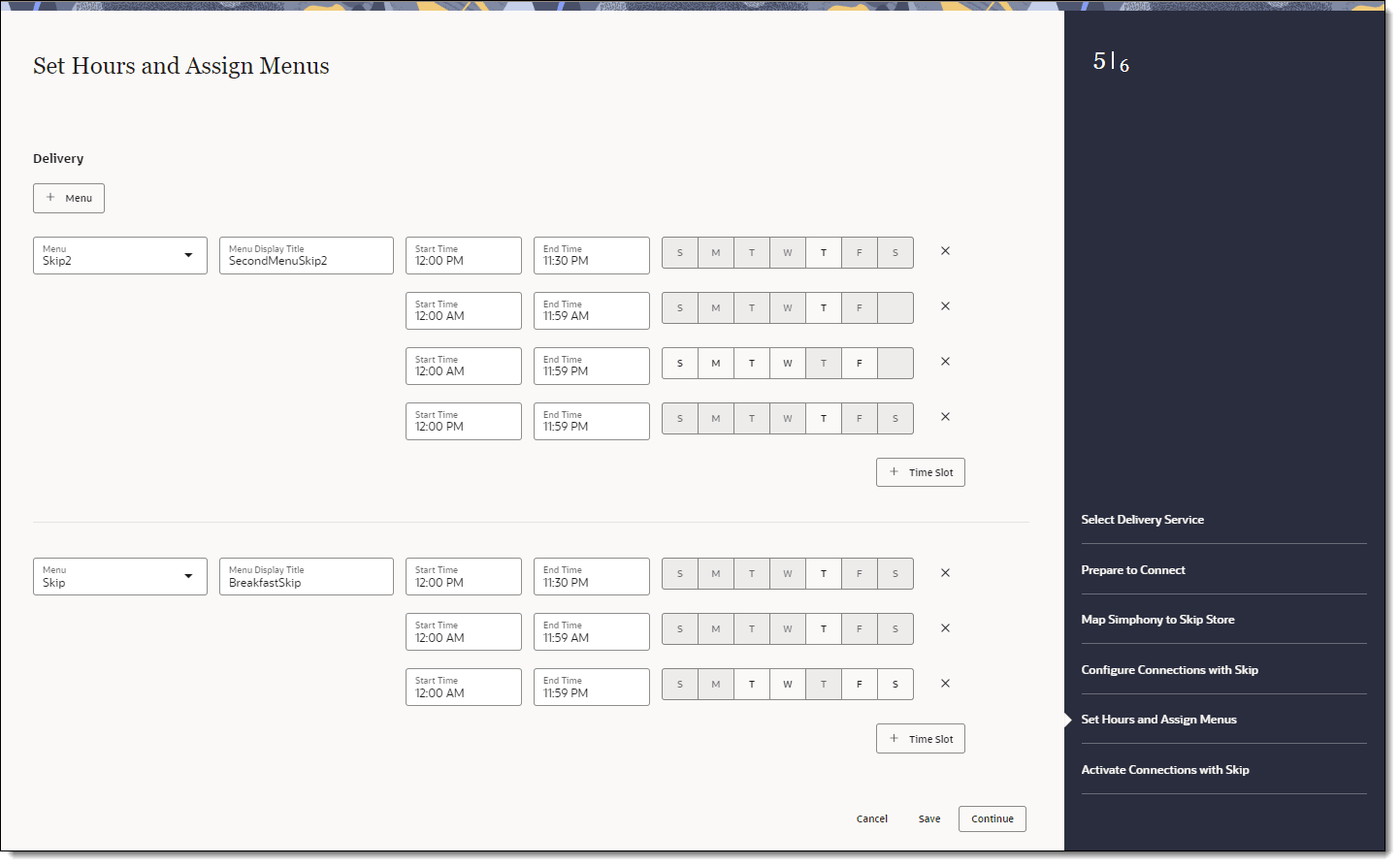Screen dimensions: 1400x866
Task: Click End Time 11:30 PM in BreakfastSkip row
Action: (592, 577)
